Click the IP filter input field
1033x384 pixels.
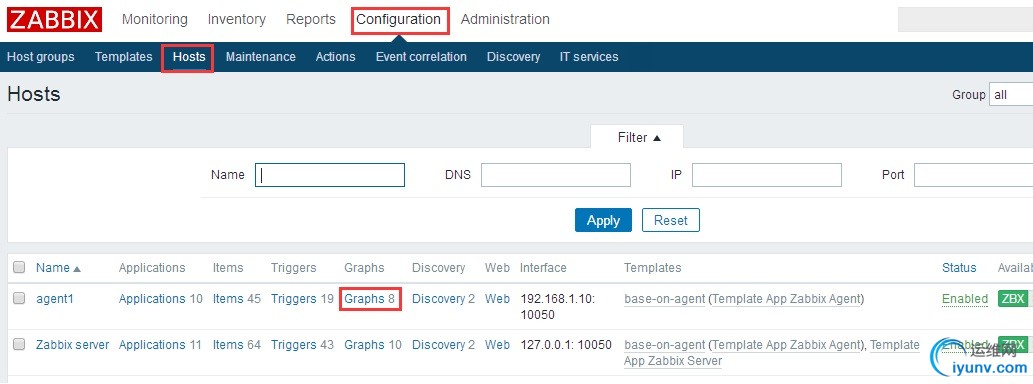pyautogui.click(x=767, y=175)
